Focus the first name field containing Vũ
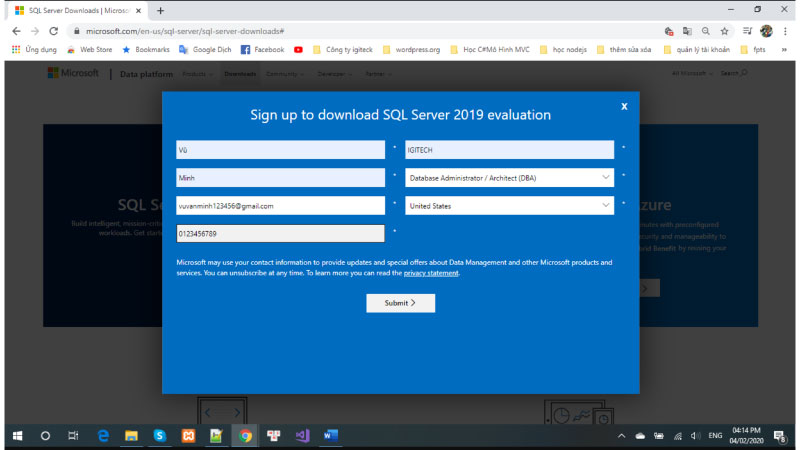The width and height of the screenshot is (800, 450). [281, 149]
